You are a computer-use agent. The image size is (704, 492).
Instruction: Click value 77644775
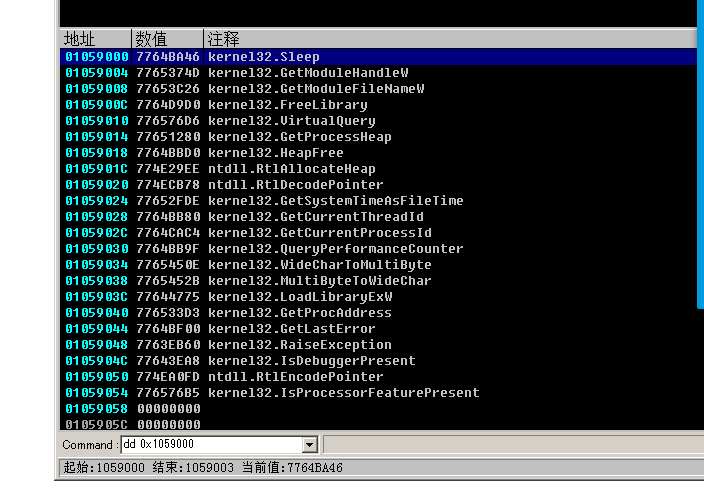click(168, 297)
